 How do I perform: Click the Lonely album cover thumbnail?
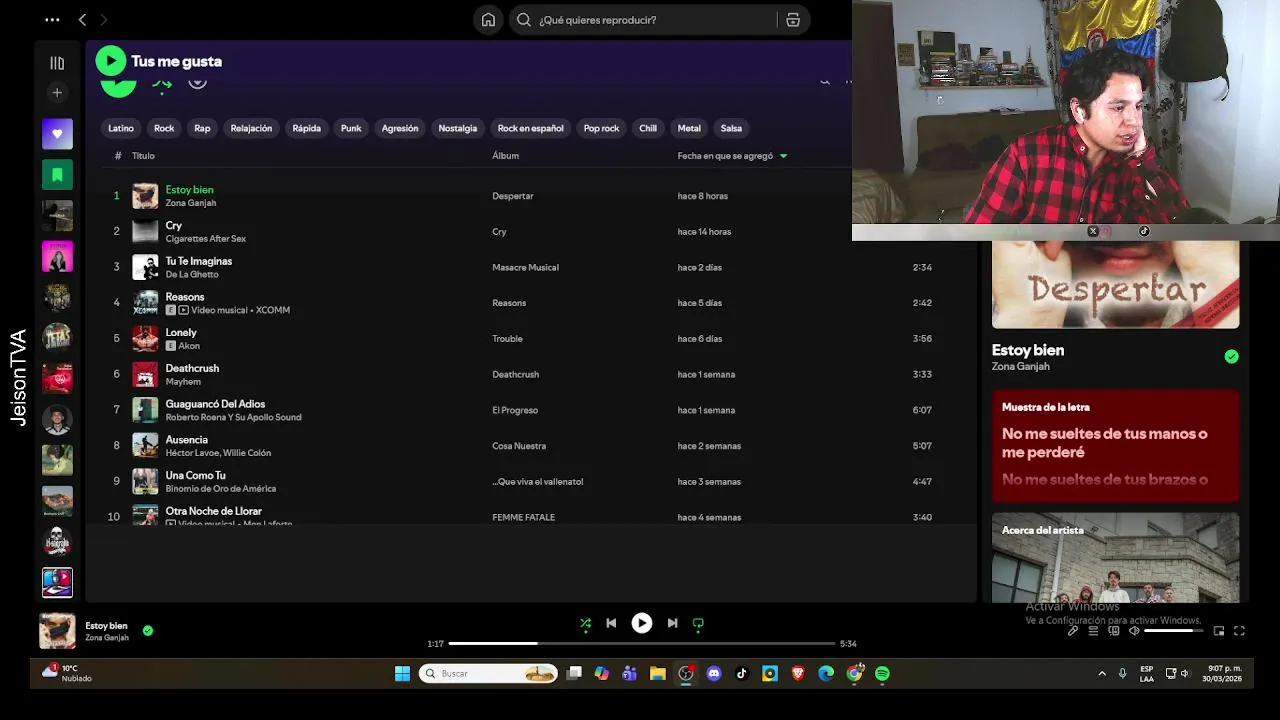click(145, 338)
